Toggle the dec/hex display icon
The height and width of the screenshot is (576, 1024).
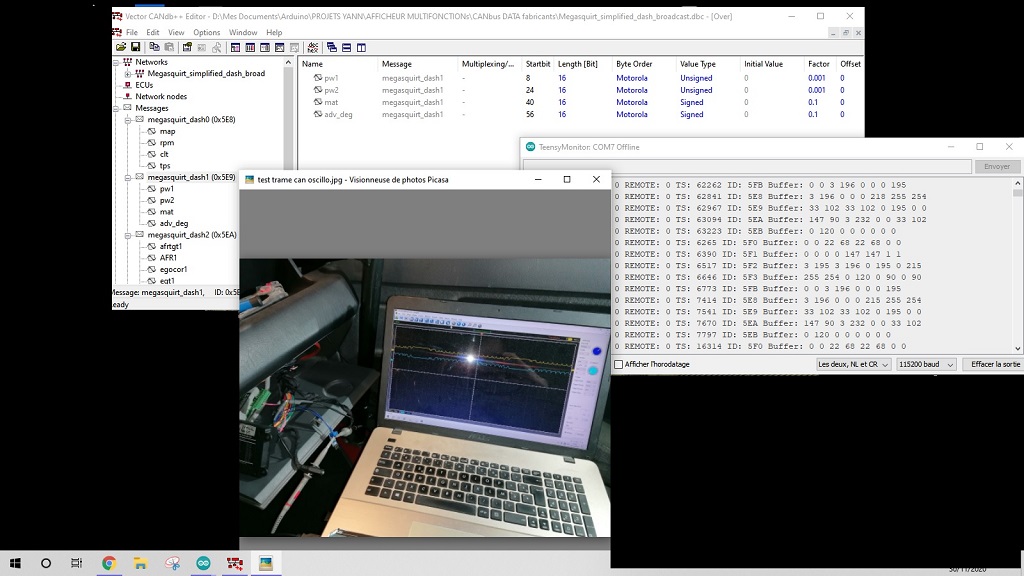(x=312, y=47)
